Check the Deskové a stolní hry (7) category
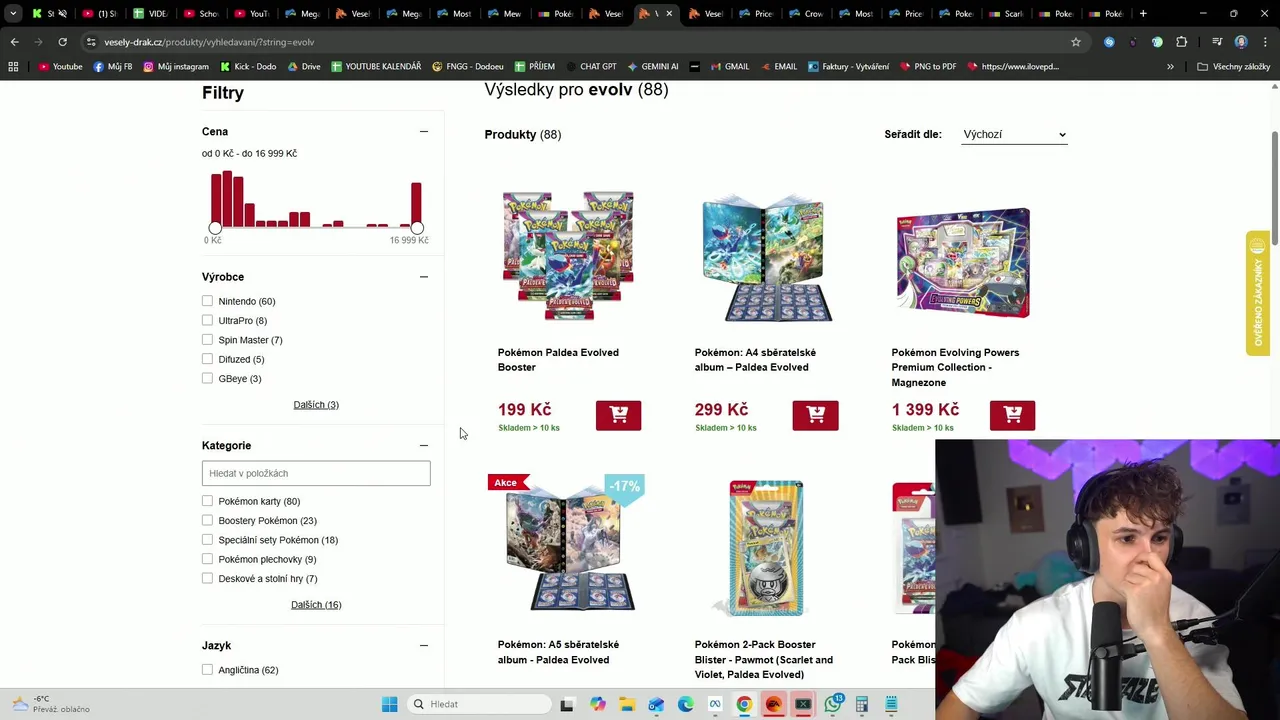Viewport: 1280px width, 720px height. pos(207,578)
